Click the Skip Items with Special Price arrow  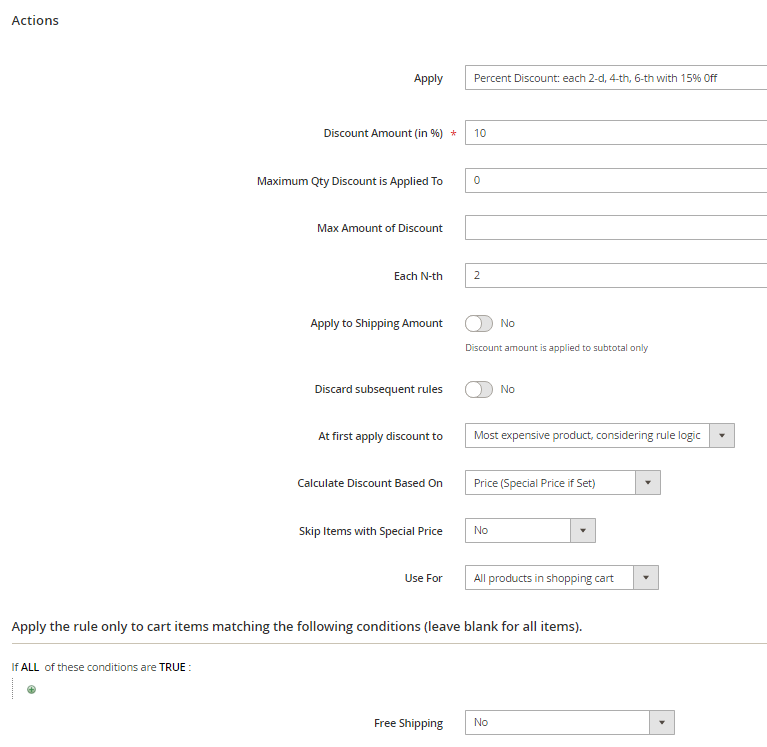pyautogui.click(x=583, y=530)
